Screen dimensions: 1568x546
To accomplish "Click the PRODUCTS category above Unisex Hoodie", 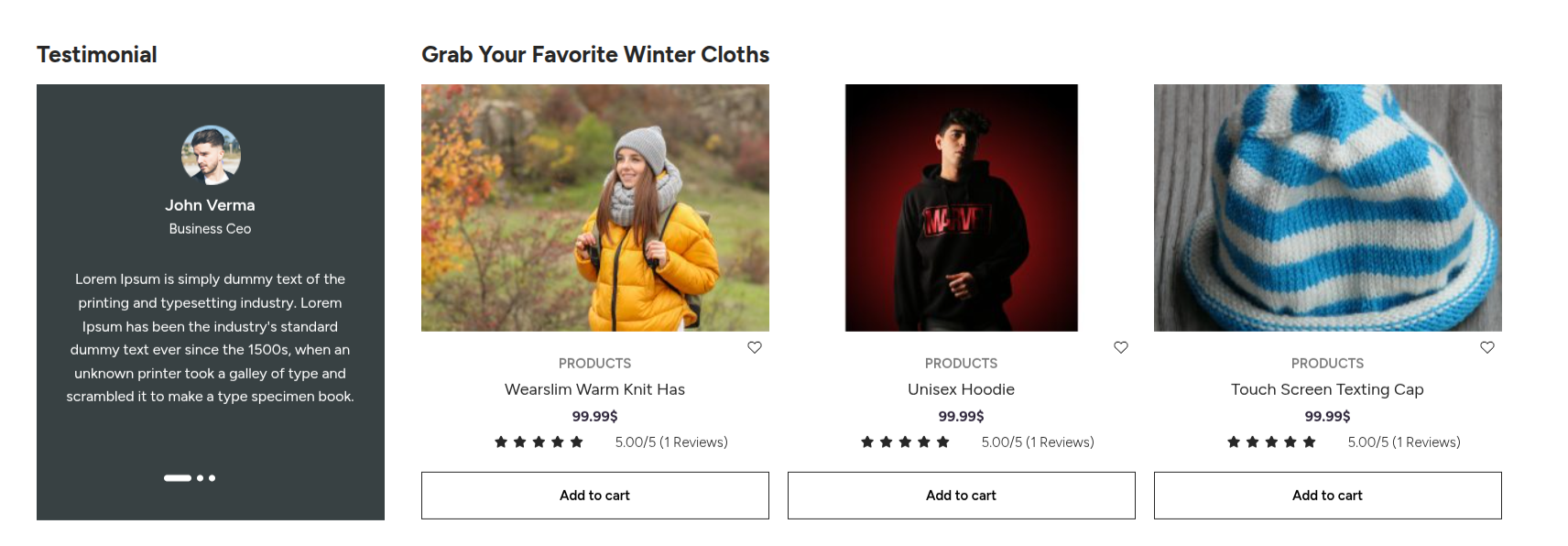I will (x=962, y=364).
